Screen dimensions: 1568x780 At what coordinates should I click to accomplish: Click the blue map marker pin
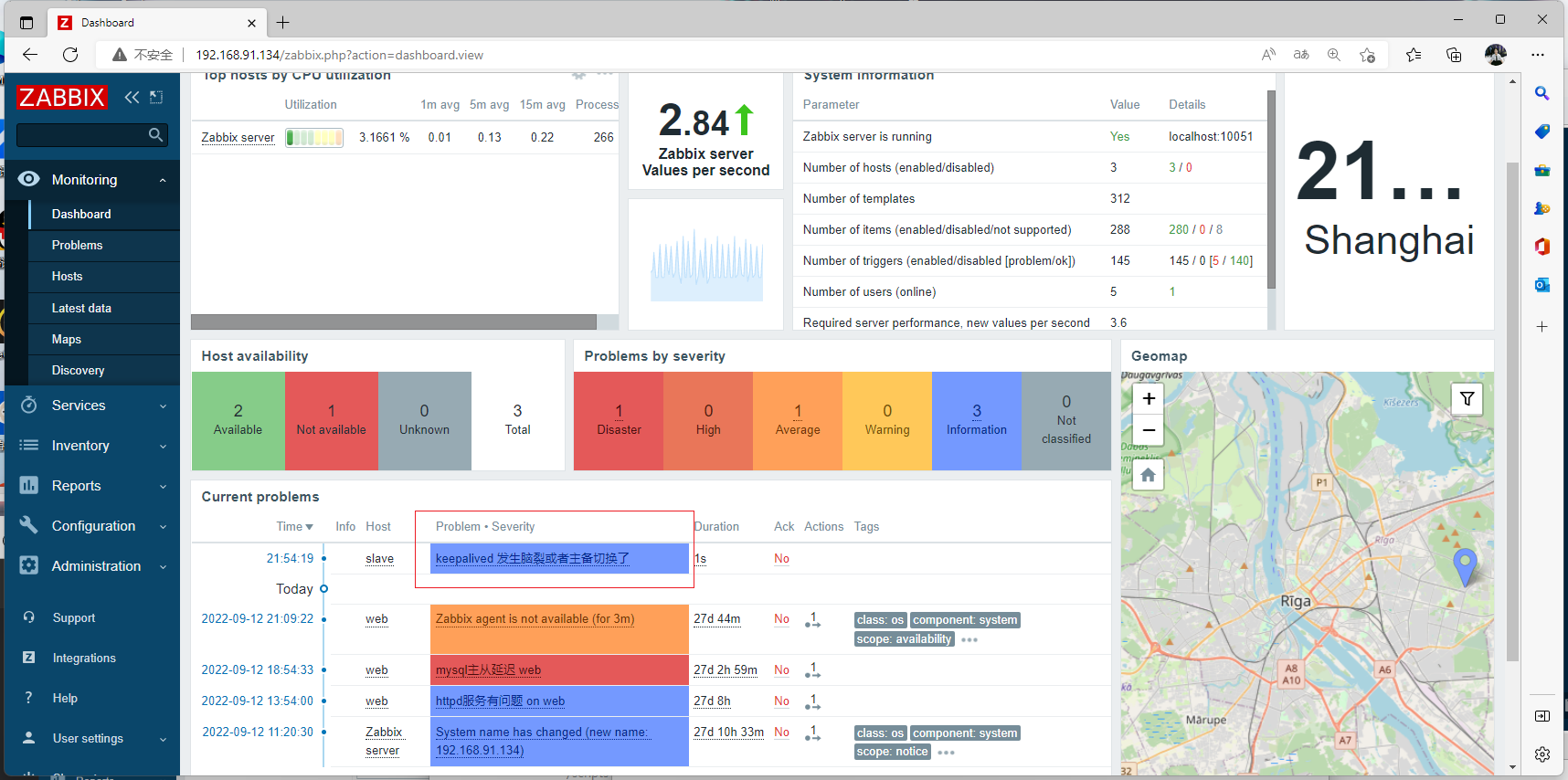point(1465,567)
